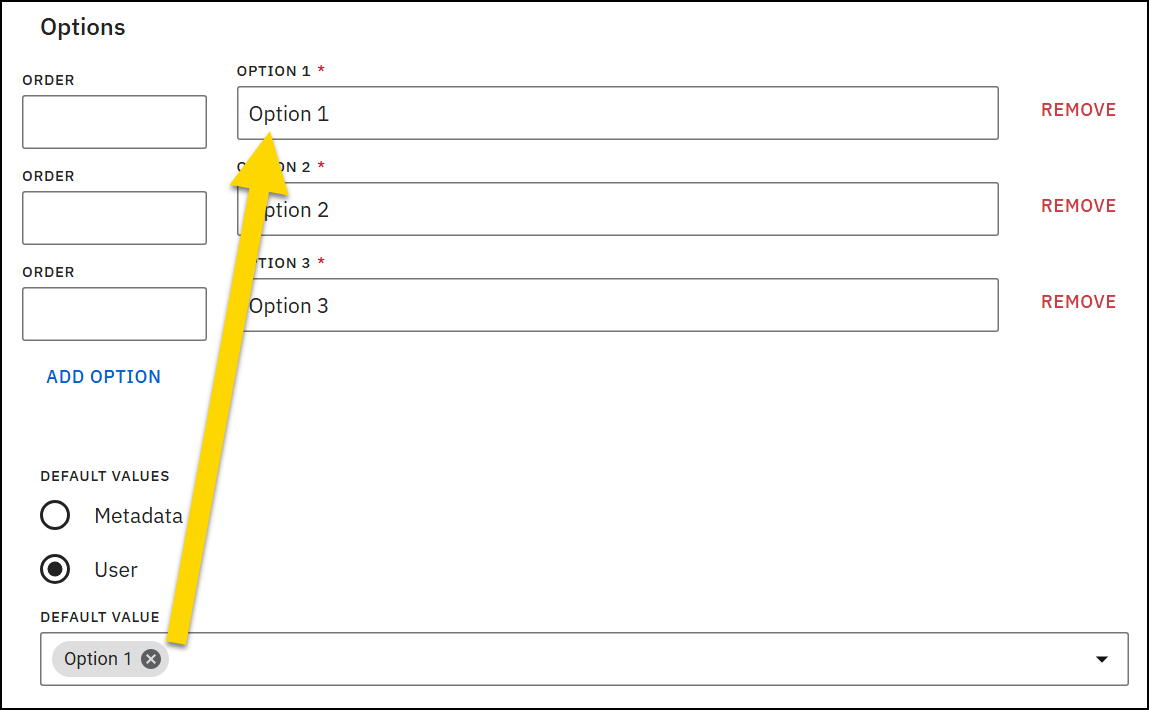Click the required asterisk beside OPTION 1
This screenshot has height=710, width=1149.
[321, 70]
